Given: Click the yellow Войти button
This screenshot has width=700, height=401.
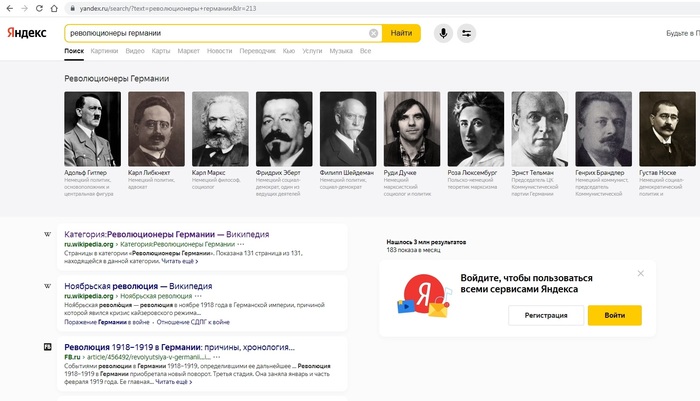Looking at the screenshot, I should 615,315.
